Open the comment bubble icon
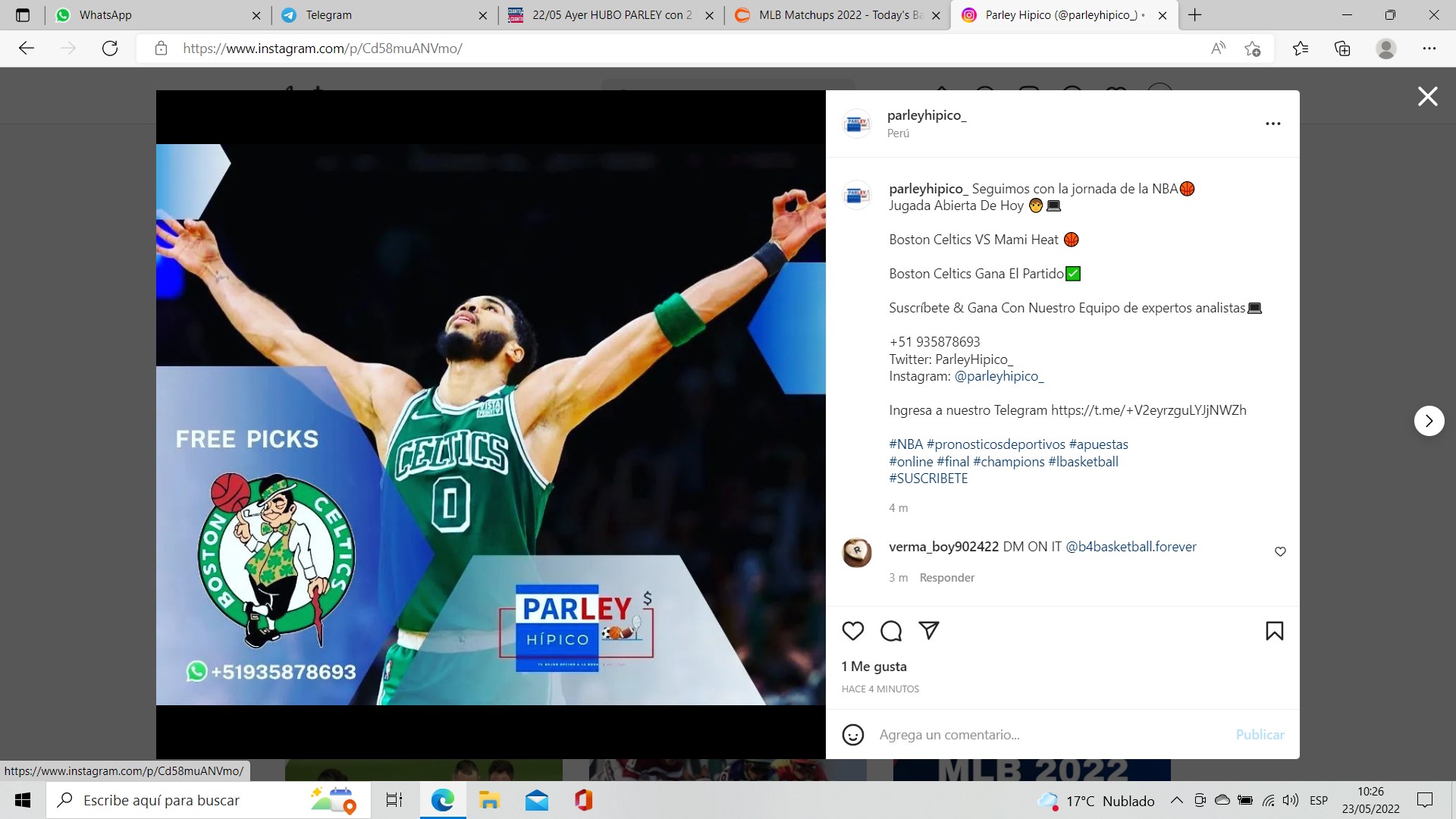Screen dimensions: 1456x819 tap(891, 631)
